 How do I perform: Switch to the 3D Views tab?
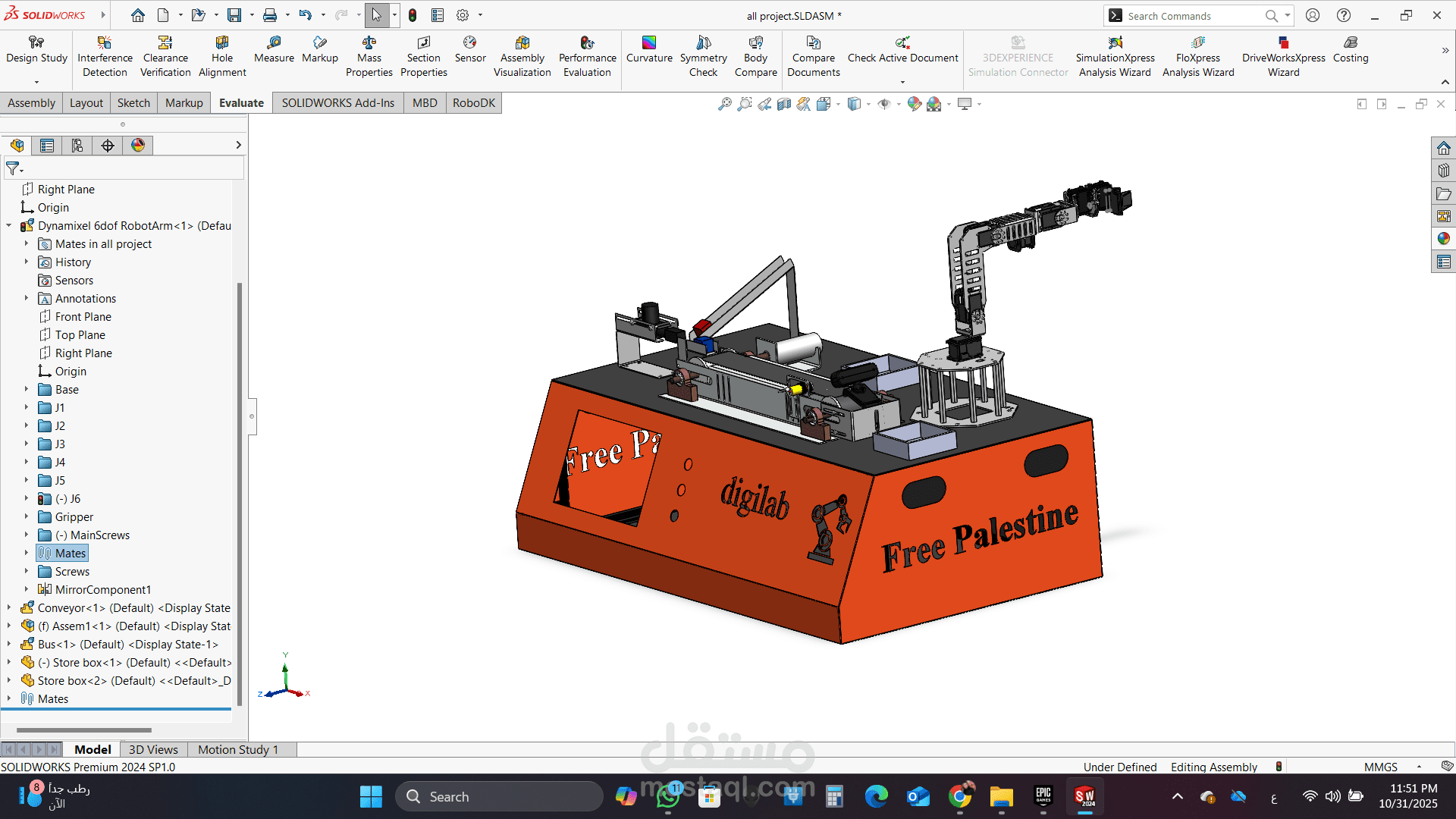[153, 749]
